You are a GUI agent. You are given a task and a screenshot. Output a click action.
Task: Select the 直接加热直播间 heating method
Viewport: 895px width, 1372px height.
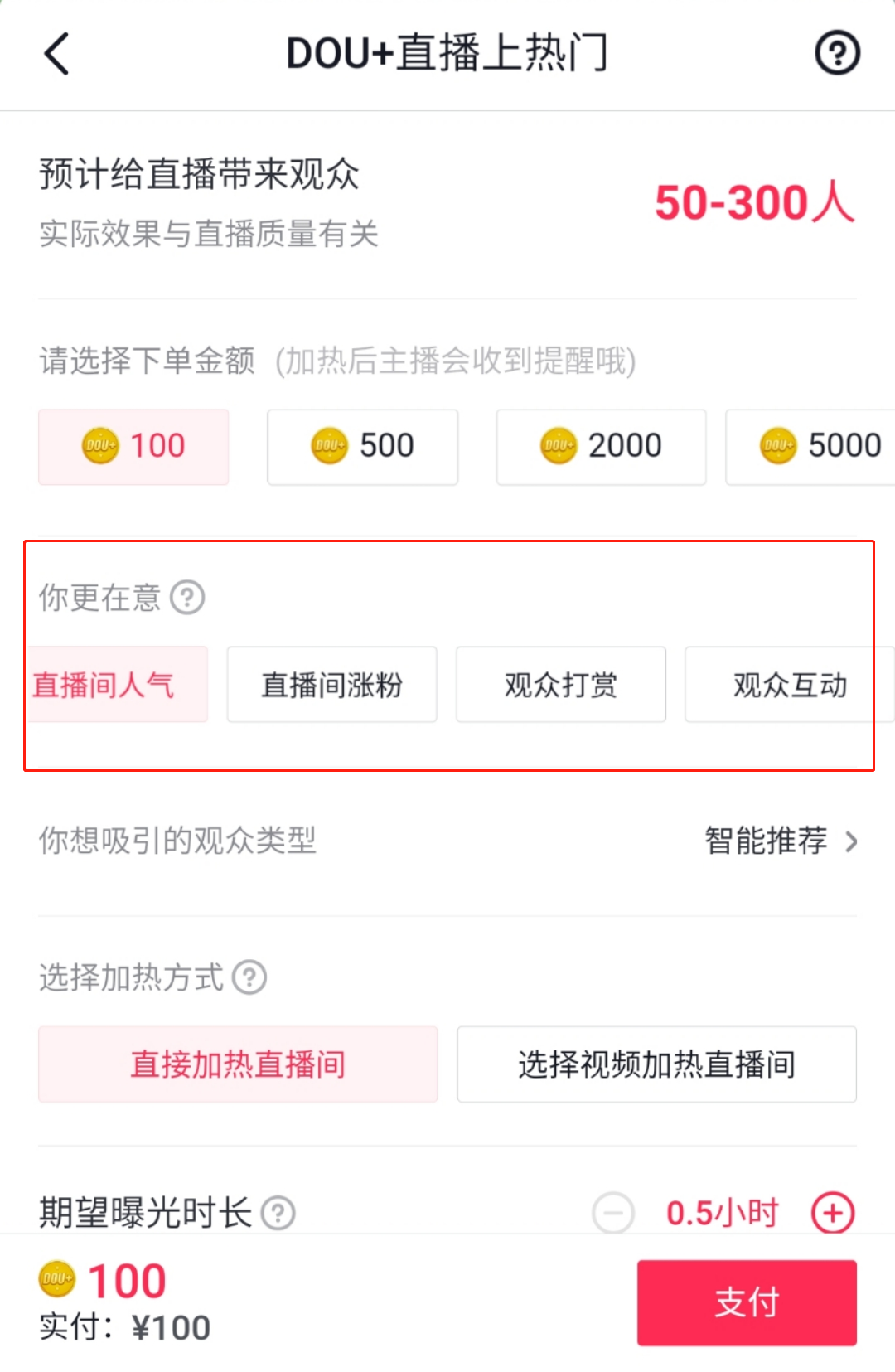[x=237, y=1064]
